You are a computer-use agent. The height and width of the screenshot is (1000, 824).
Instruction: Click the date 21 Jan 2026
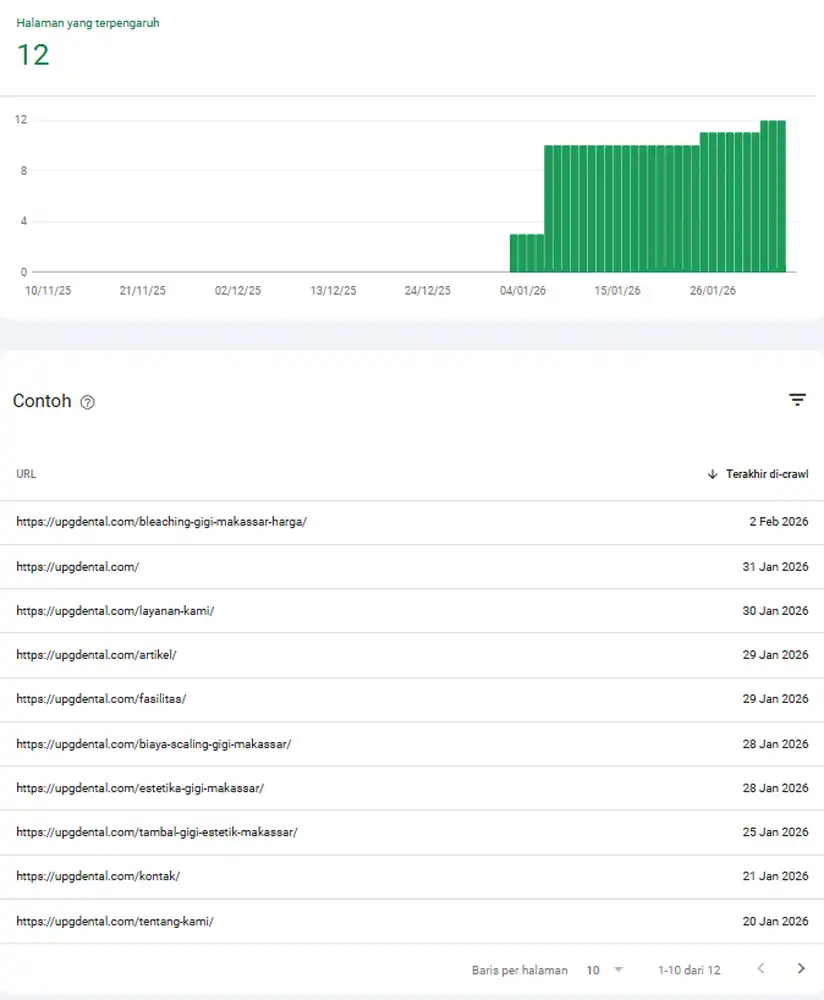pyautogui.click(x=776, y=876)
